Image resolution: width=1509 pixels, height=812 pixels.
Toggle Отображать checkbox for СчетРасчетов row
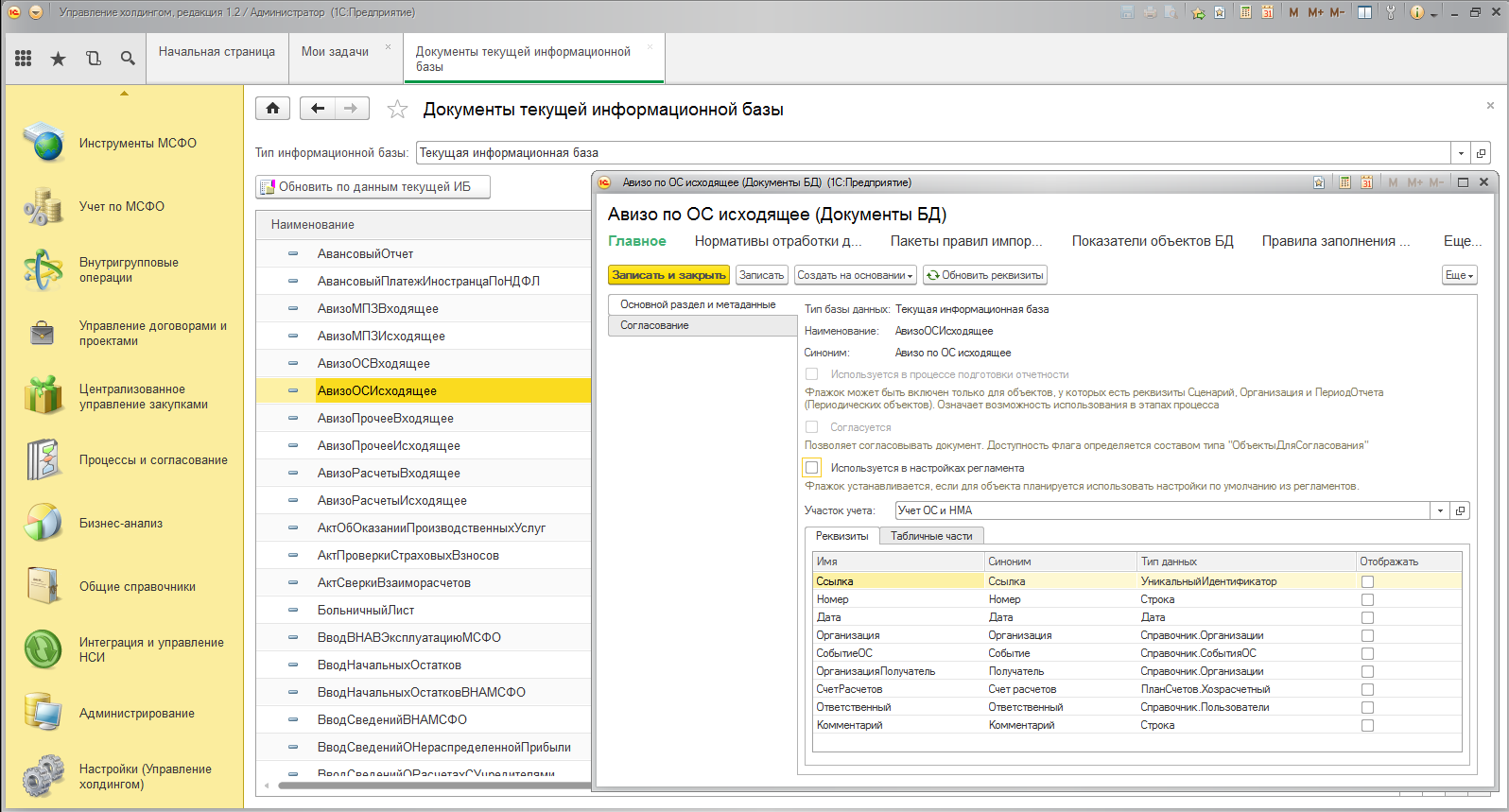coord(1367,689)
